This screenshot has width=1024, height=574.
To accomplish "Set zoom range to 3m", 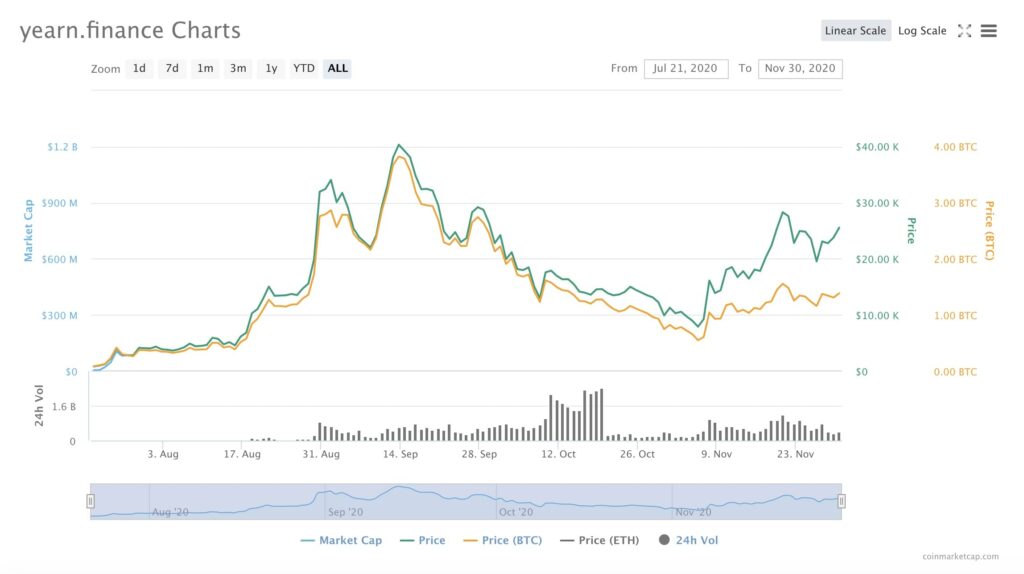I will click(238, 69).
